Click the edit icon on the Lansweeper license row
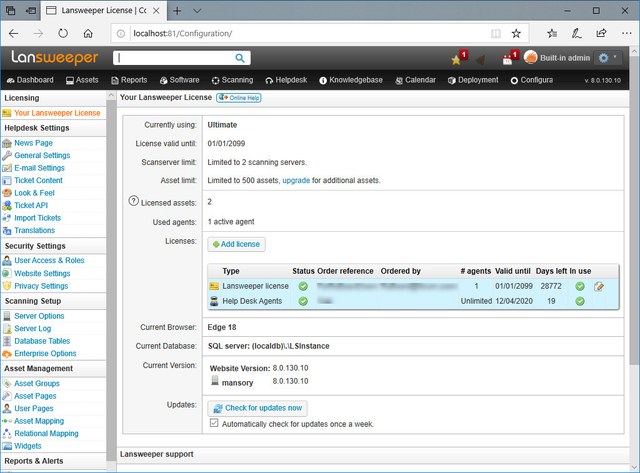This screenshot has width=640, height=473. pos(600,287)
